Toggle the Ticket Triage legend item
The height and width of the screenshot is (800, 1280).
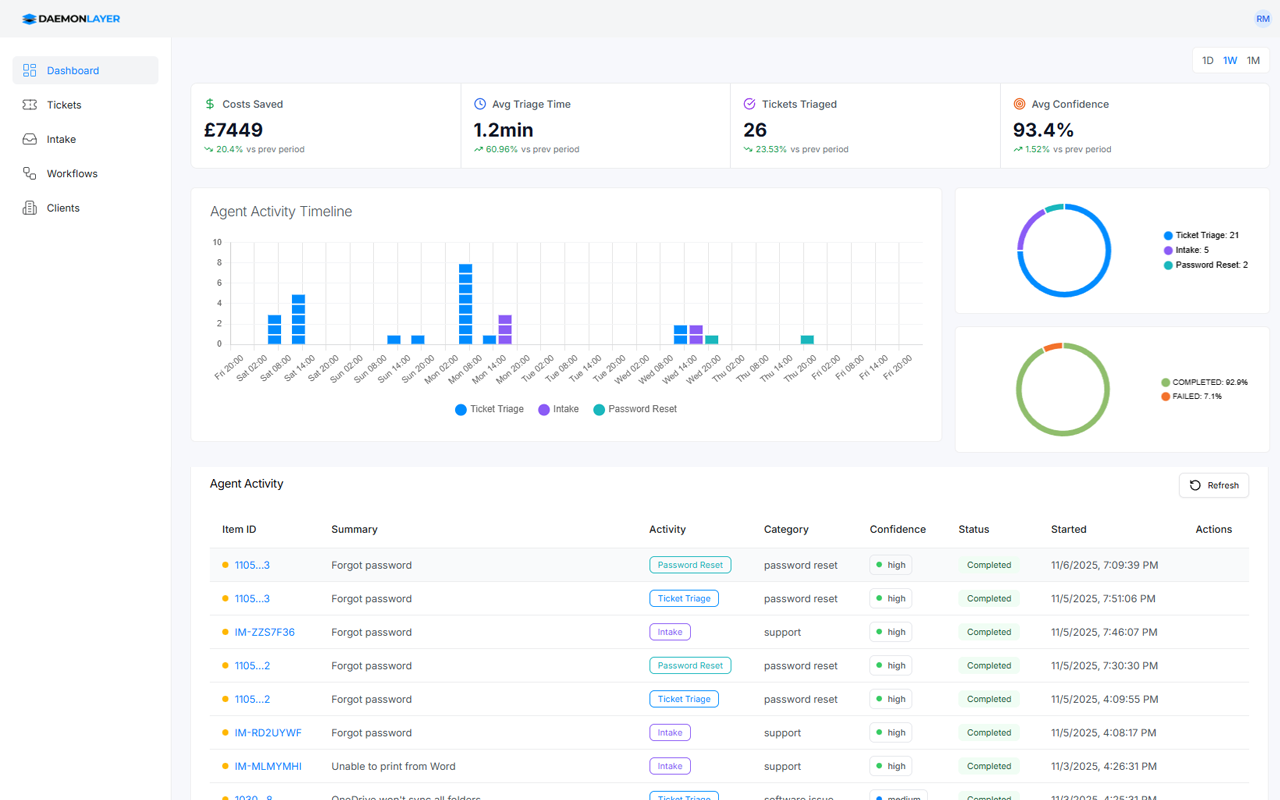(489, 408)
